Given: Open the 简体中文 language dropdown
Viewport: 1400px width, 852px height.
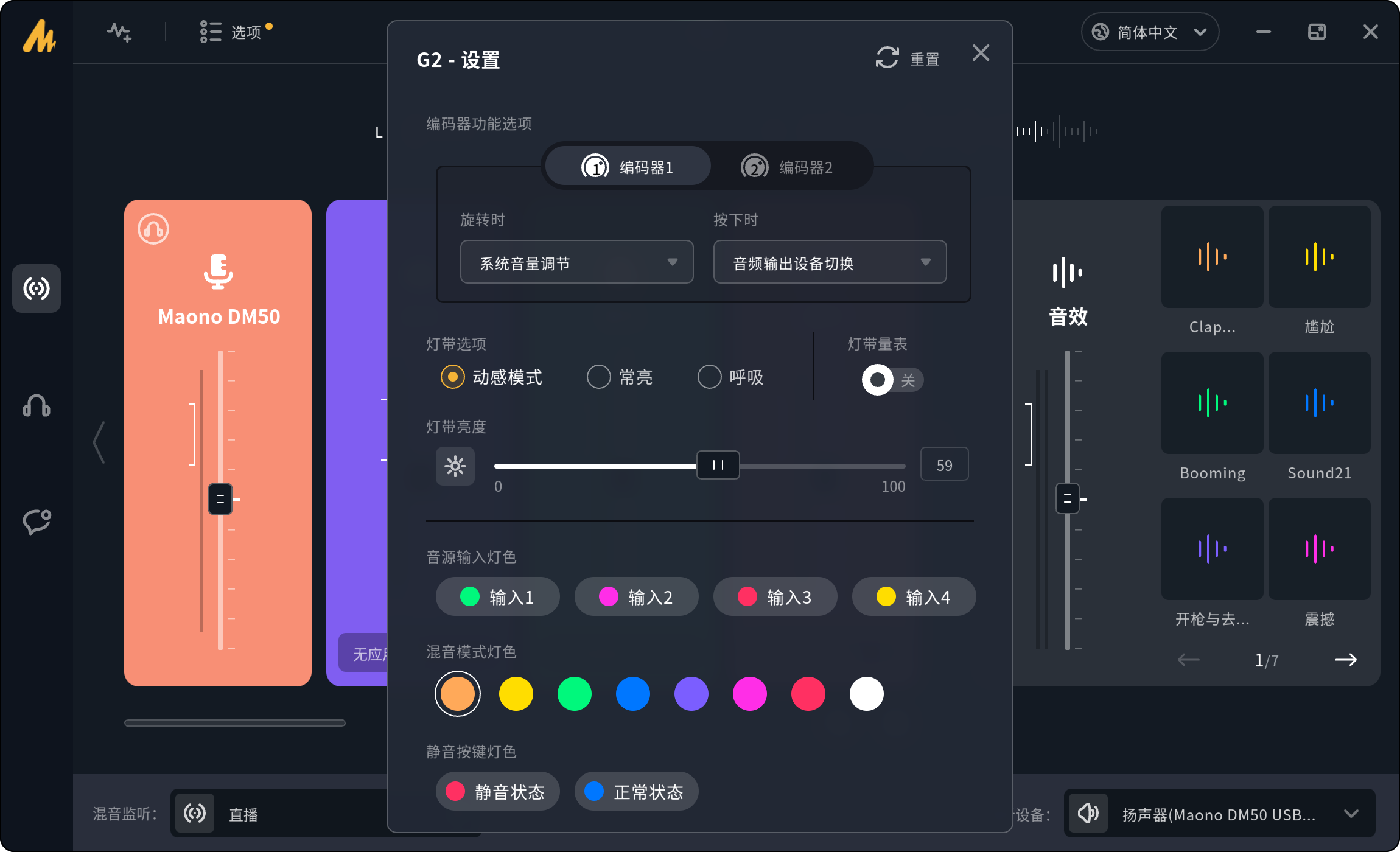Looking at the screenshot, I should coord(1149,32).
